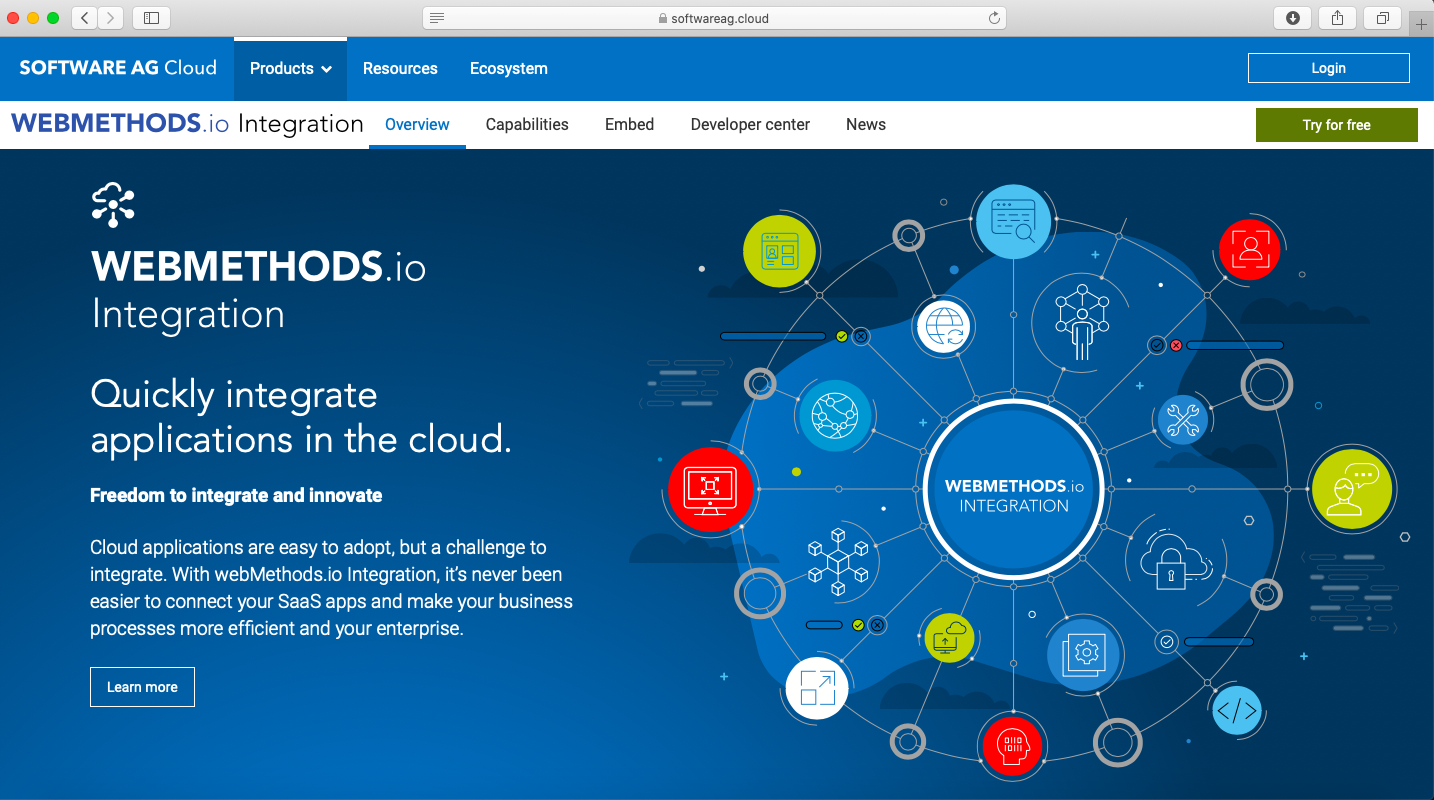Image resolution: width=1434 pixels, height=800 pixels.
Task: Show all tabs overview icon
Action: point(1382,18)
